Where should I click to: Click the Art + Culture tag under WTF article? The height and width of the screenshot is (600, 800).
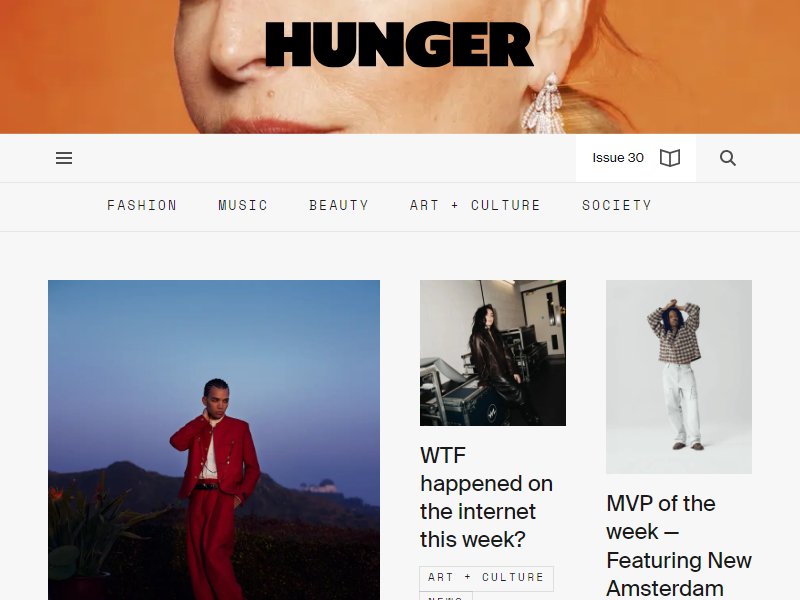pos(486,578)
